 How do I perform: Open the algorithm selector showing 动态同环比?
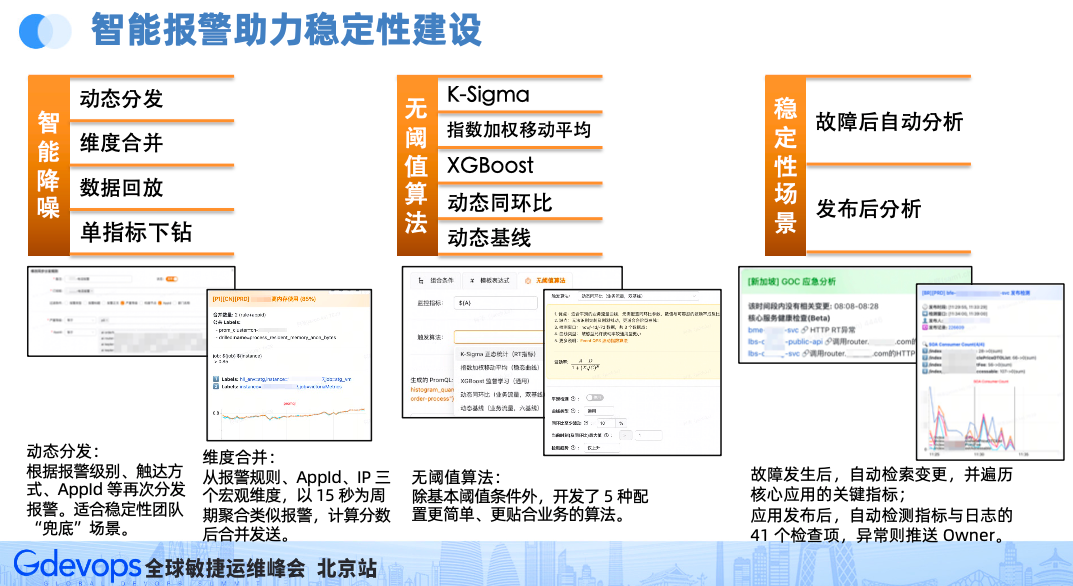[636, 296]
